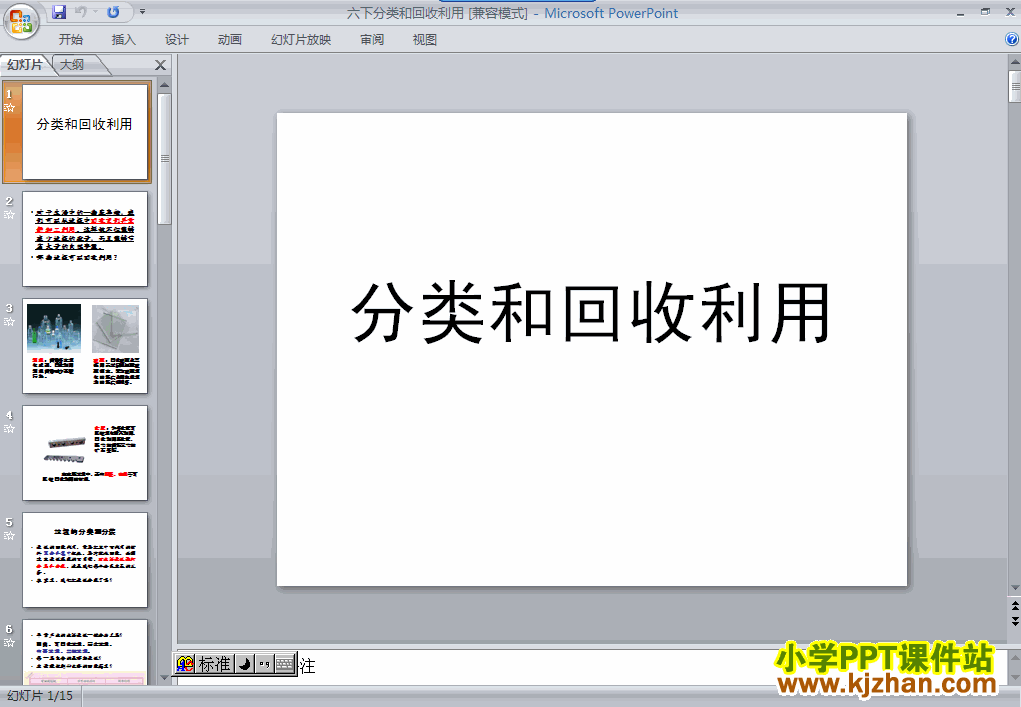Select slide 3 thumbnail with bottle images
The image size is (1021, 707).
point(85,346)
